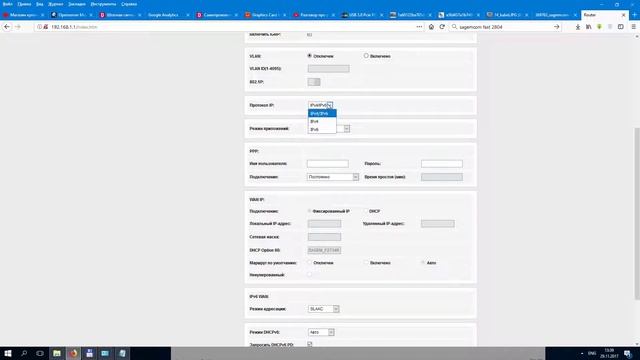Screen dimensions: 640x360
Task: Open the Инструменты menu
Action: point(103,4)
